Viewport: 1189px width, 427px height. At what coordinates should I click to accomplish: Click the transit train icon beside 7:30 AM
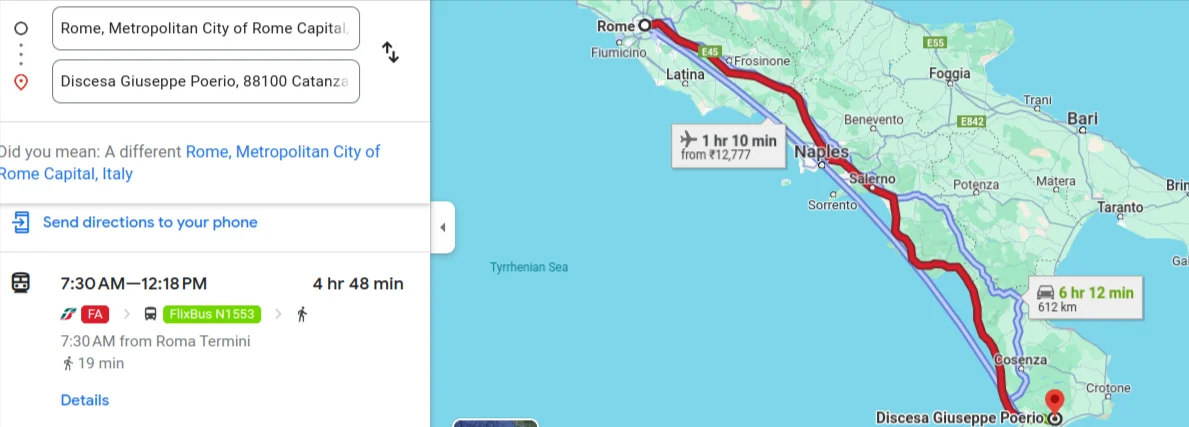point(21,283)
